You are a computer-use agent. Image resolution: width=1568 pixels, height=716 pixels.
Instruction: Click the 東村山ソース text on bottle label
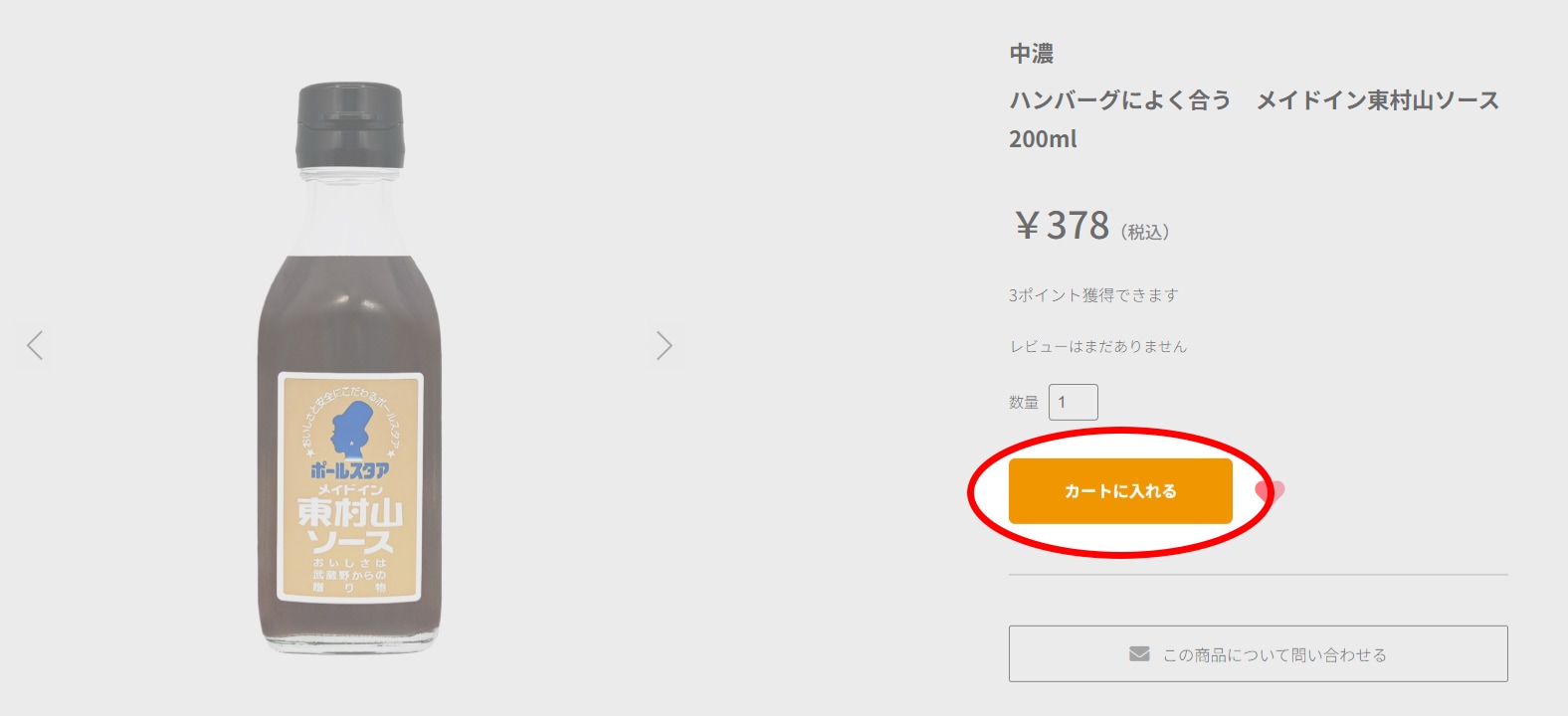350,526
